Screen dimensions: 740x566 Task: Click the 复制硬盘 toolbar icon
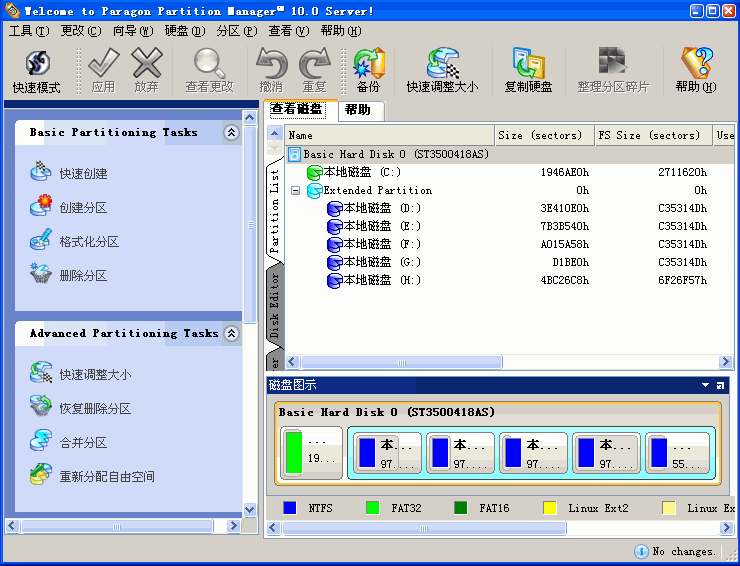pos(529,71)
